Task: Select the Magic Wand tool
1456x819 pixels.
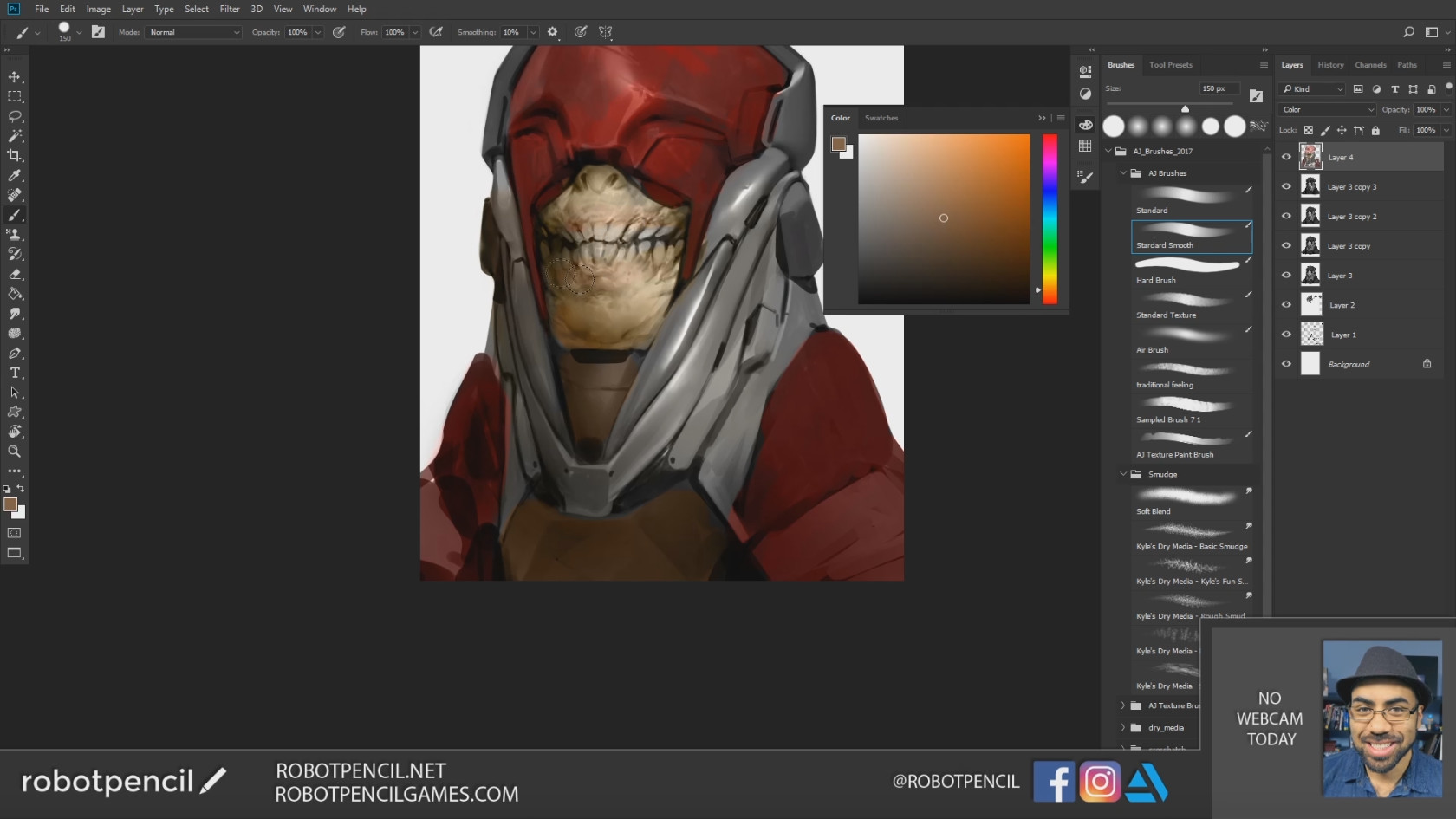Action: coord(15,136)
